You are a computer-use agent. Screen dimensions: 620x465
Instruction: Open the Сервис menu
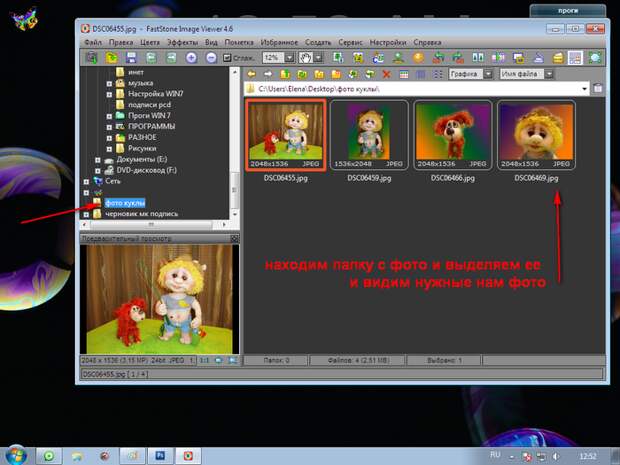click(350, 42)
